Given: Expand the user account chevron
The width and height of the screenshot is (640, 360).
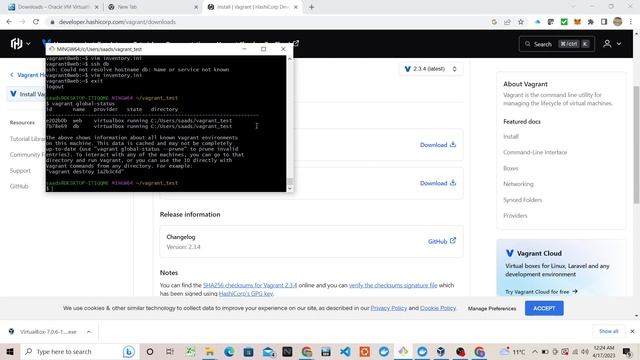Looking at the screenshot, I should tap(619, 44).
